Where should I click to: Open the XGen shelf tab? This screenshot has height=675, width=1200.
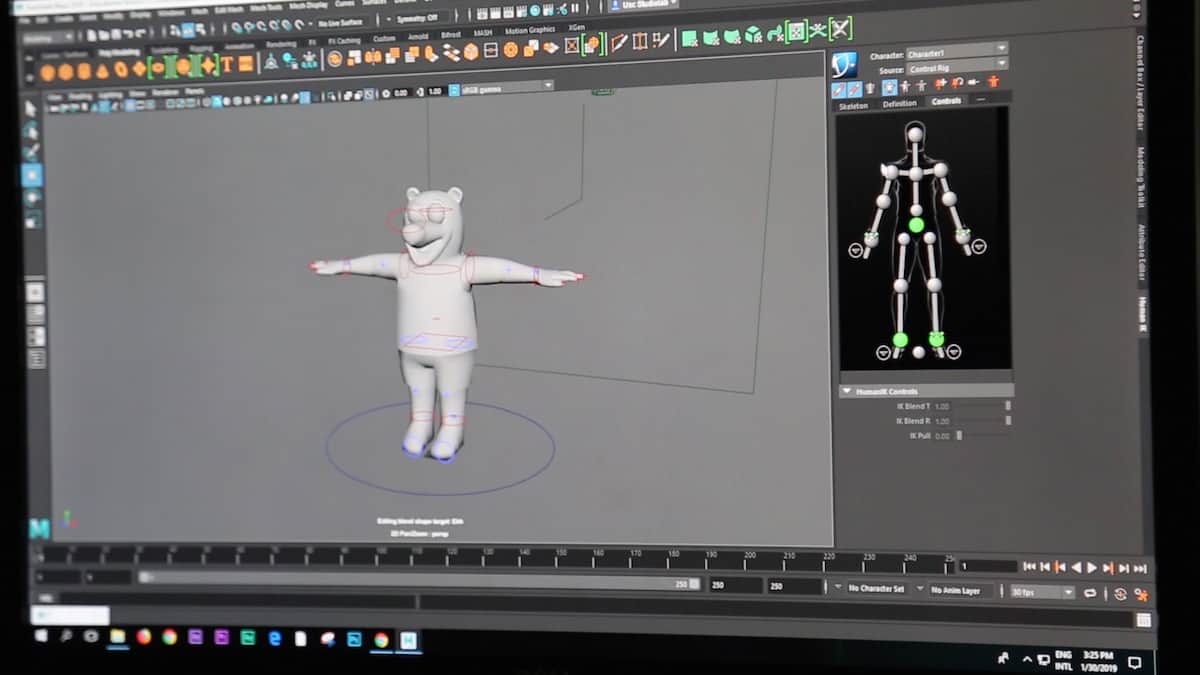click(x=577, y=27)
